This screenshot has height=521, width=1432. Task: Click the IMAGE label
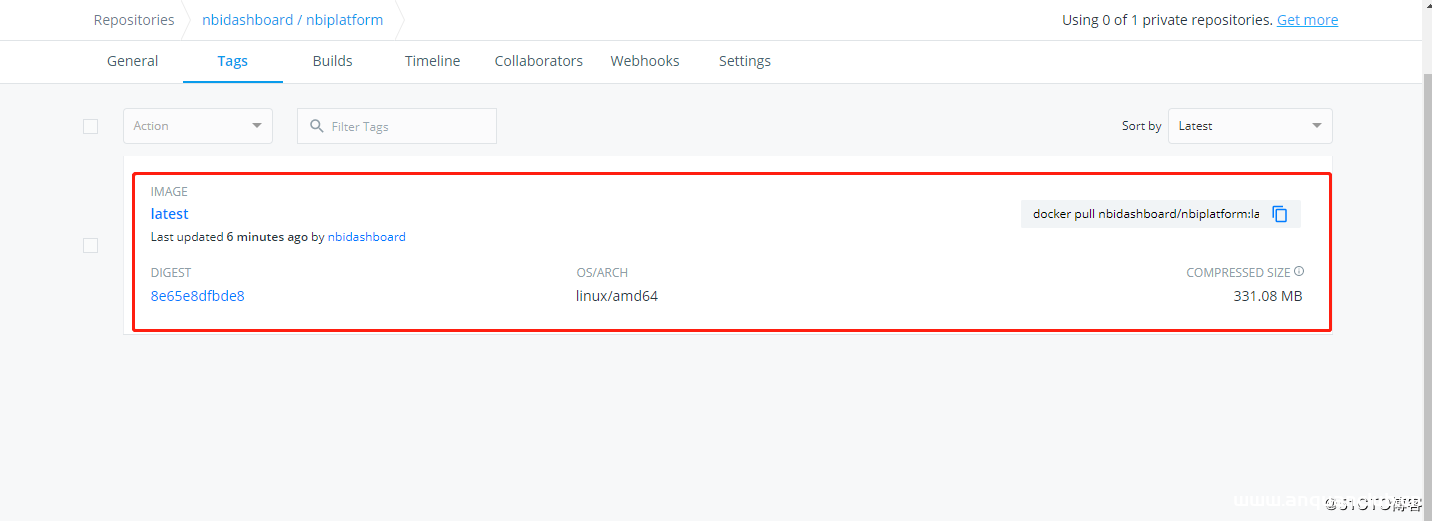click(169, 192)
